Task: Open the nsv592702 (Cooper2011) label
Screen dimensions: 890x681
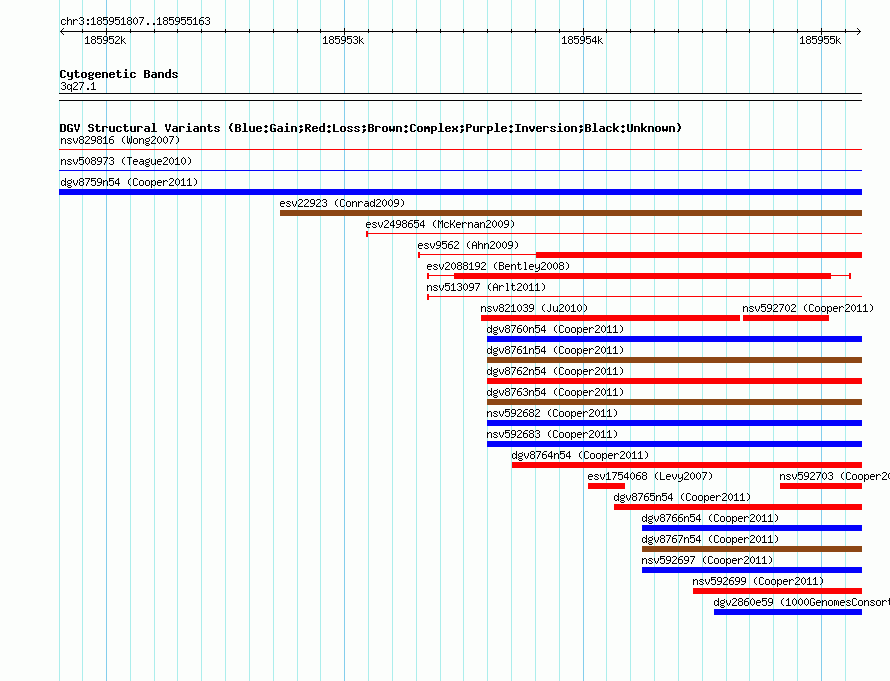Action: point(808,308)
